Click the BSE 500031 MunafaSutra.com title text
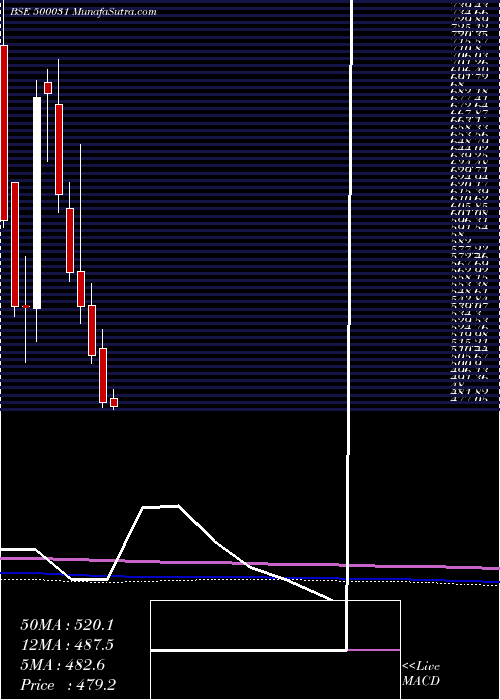This screenshot has width=500, height=700. tap(83, 12)
